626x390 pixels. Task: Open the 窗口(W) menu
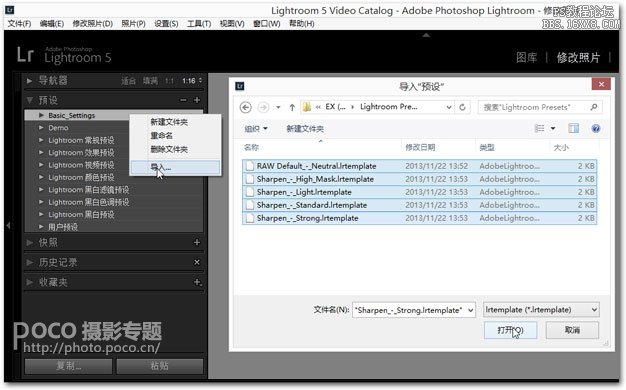pyautogui.click(x=267, y=24)
